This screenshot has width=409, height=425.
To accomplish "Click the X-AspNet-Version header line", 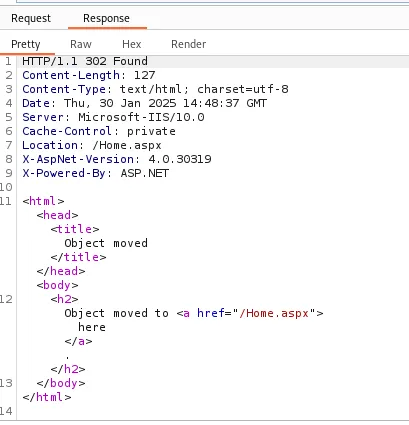I will (117, 159).
